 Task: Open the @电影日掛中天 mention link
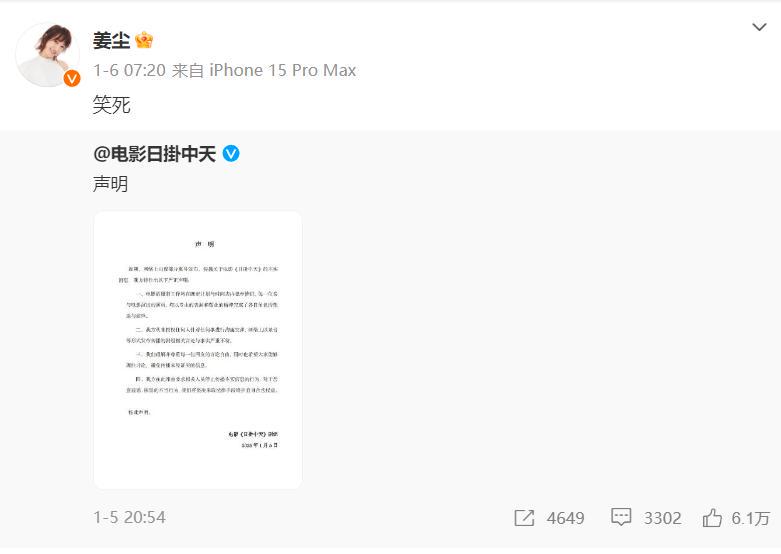[x=154, y=153]
